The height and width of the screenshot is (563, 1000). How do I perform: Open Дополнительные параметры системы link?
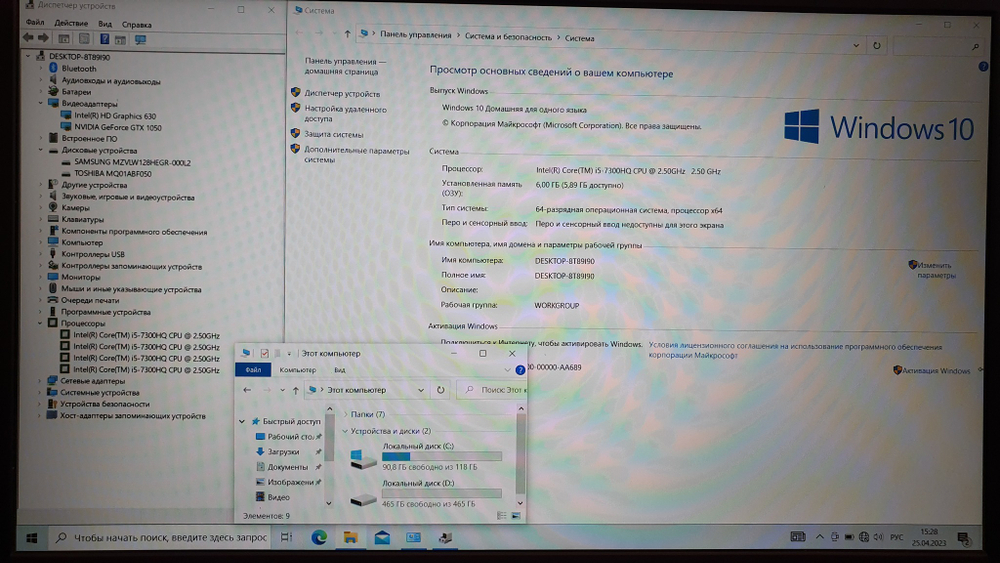(x=357, y=156)
